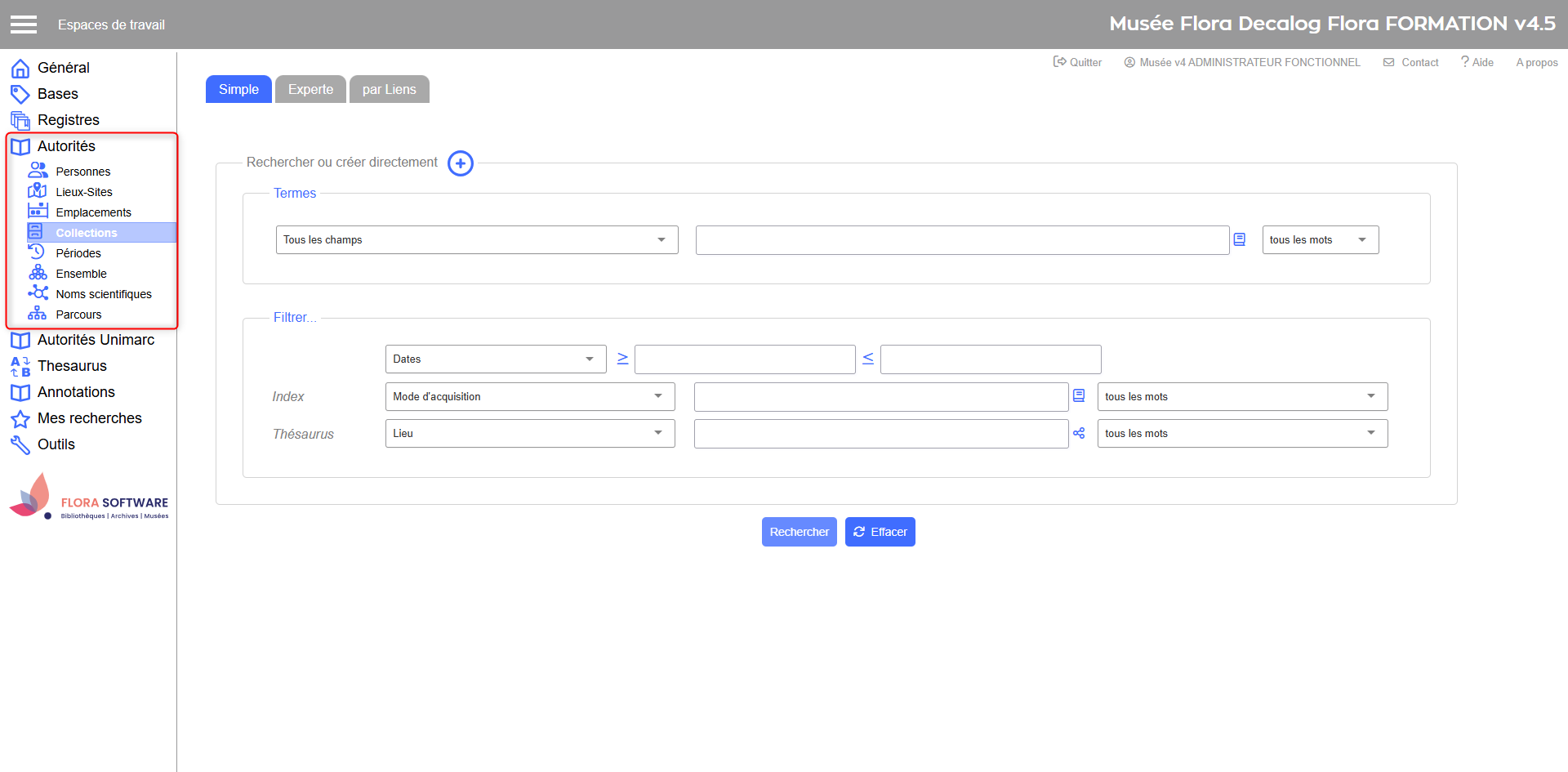Open the index list icon beside Termes field
The height and width of the screenshot is (772, 1568).
pyautogui.click(x=1240, y=239)
